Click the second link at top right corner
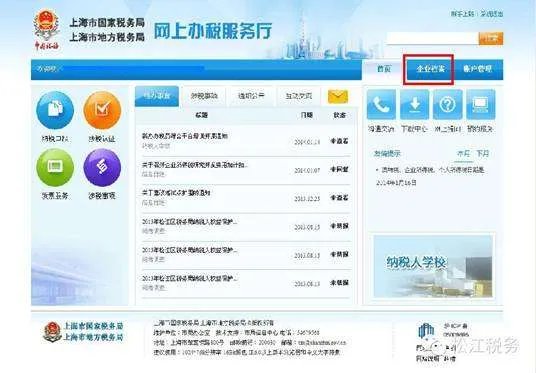Screen dimensions: 536x373 tap(492, 14)
